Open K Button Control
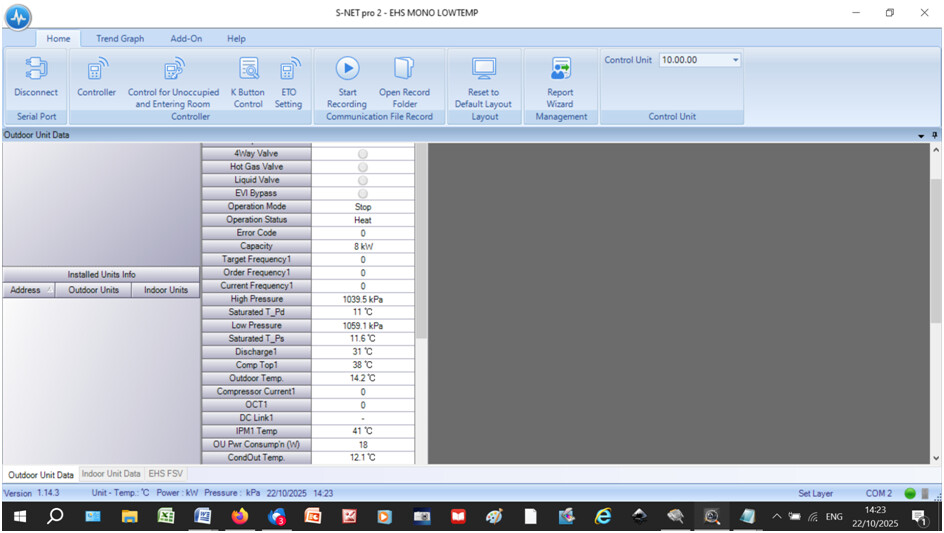This screenshot has width=944, height=533. [248, 69]
